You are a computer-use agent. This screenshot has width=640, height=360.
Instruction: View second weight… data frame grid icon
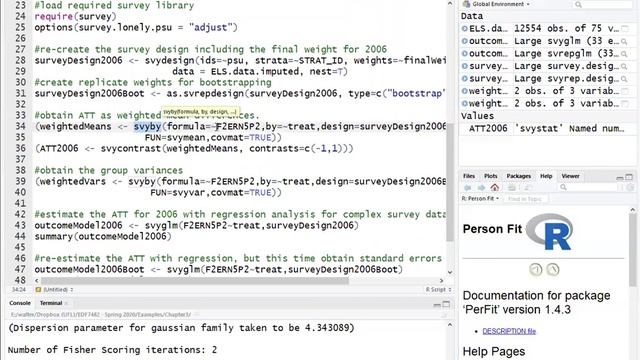[x=624, y=104]
